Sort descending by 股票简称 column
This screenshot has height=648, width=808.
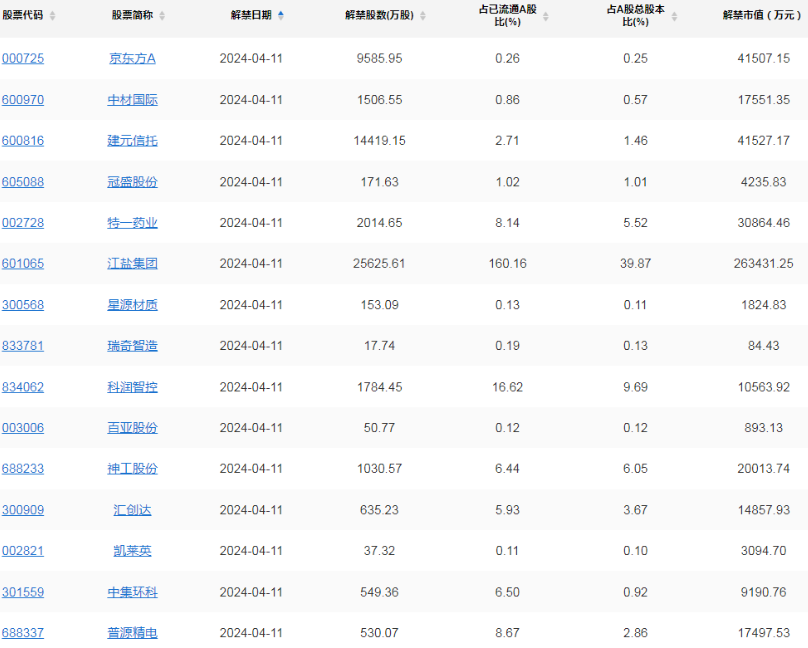pyautogui.click(x=163, y=20)
